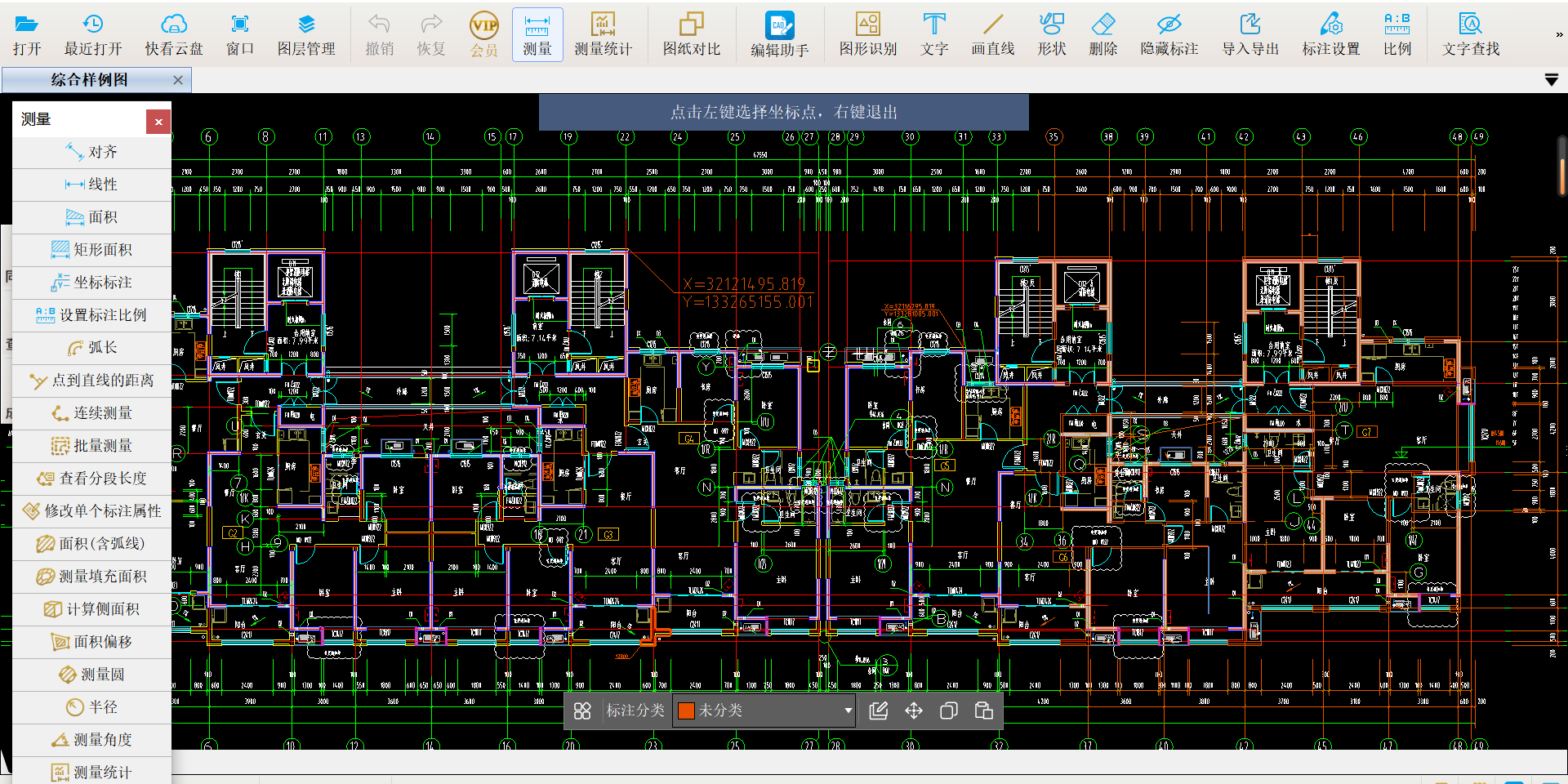Screen dimensions: 1568x784
Task: Select 点到直线的距离 measurement
Action: (x=91, y=381)
